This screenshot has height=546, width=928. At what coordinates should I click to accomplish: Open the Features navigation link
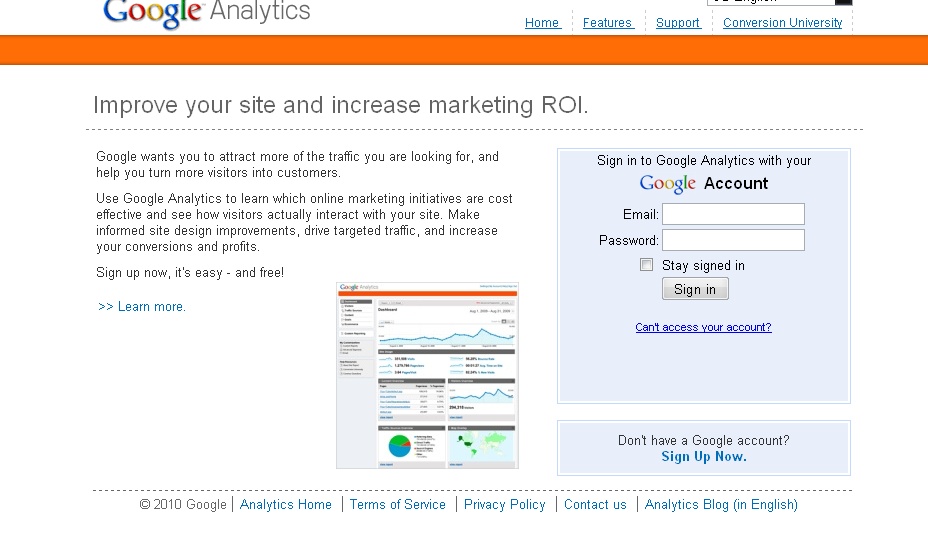(x=608, y=23)
